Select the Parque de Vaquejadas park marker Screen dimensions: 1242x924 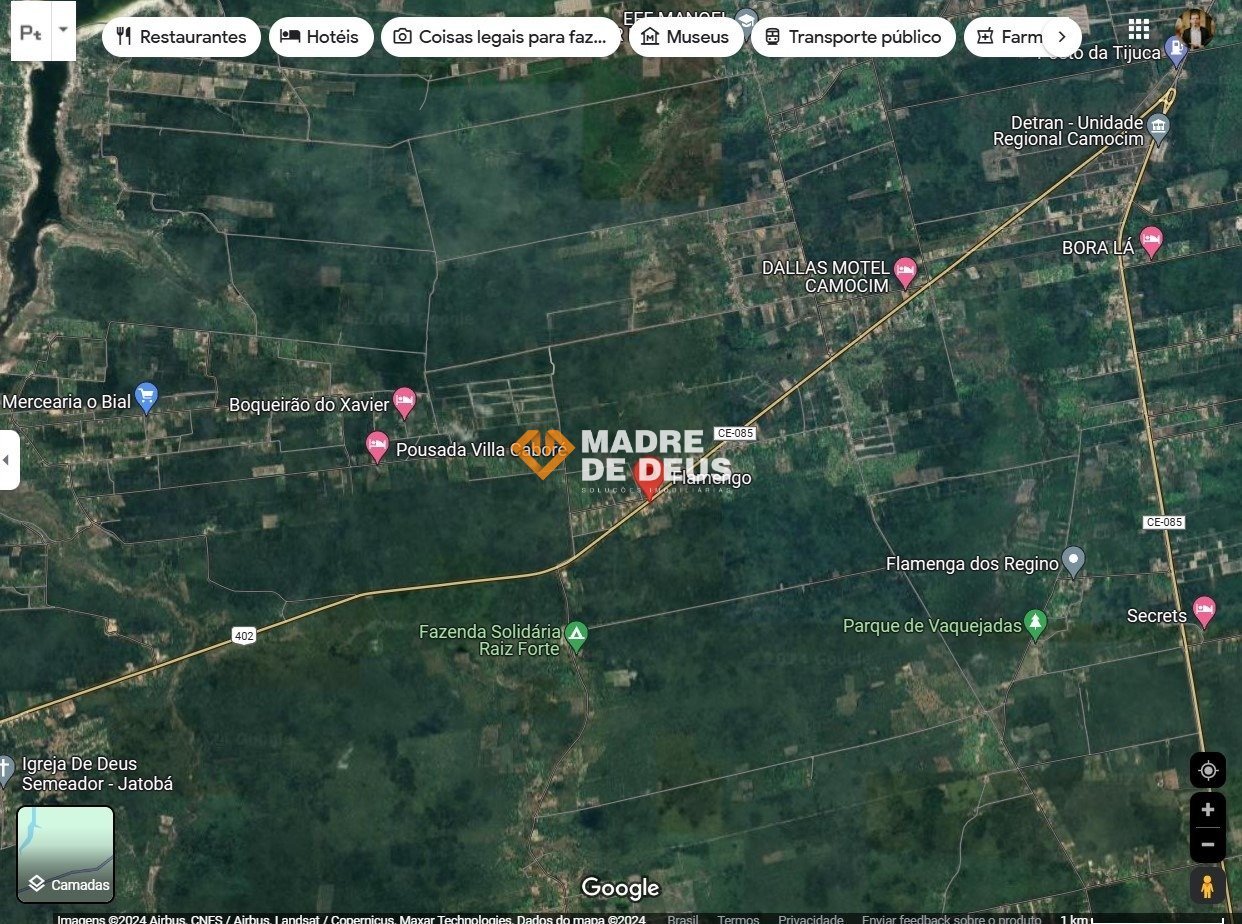click(1035, 624)
